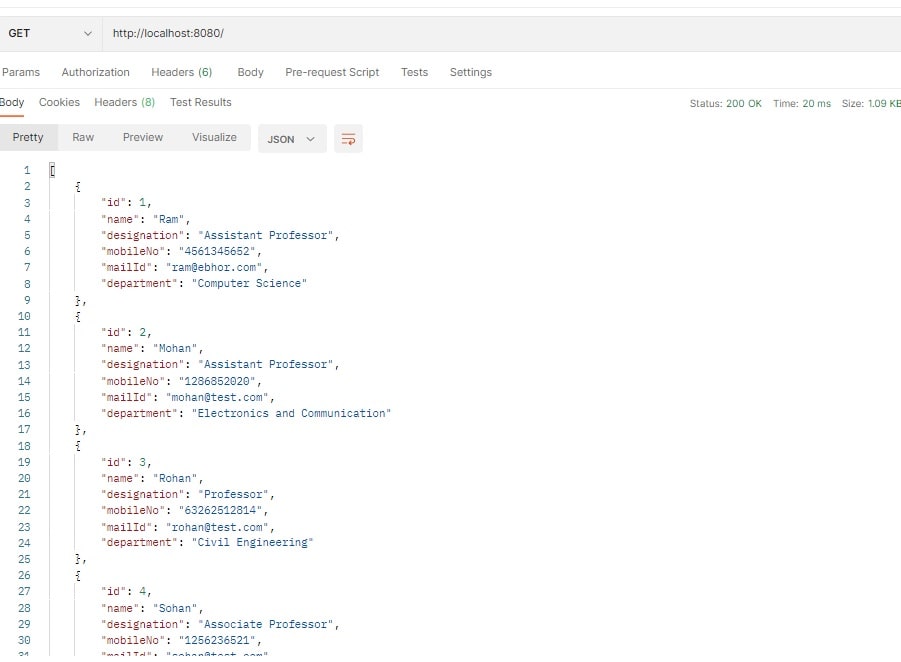Switch to the Params tab
This screenshot has height=662, width=901.
pos(21,72)
